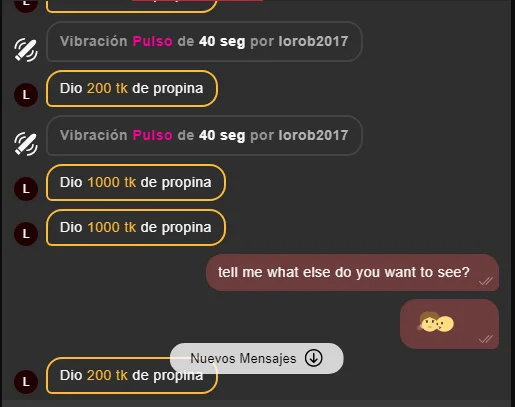Click the L avatar beside the first 1000 tk tip

(26, 189)
